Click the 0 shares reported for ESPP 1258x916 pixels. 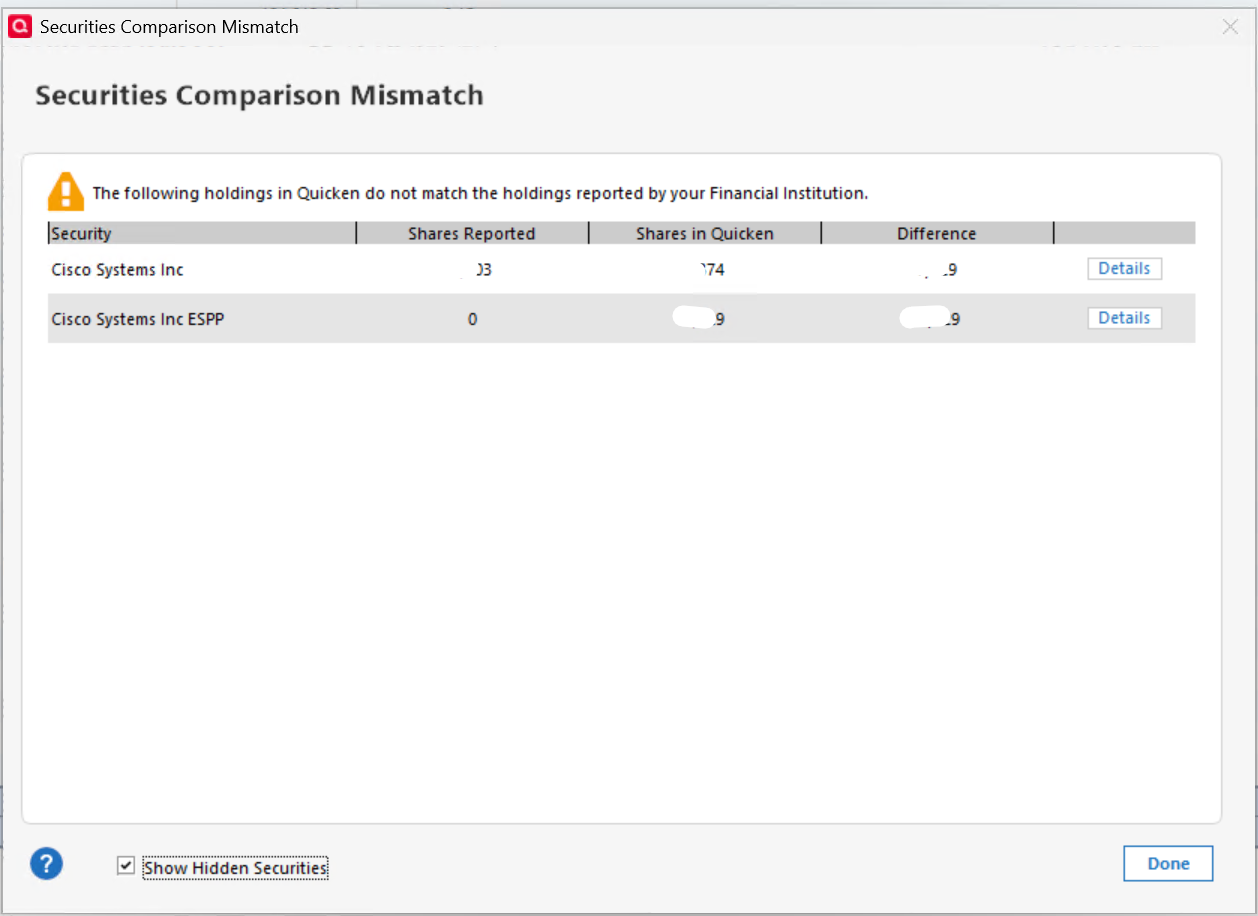[x=472, y=319]
